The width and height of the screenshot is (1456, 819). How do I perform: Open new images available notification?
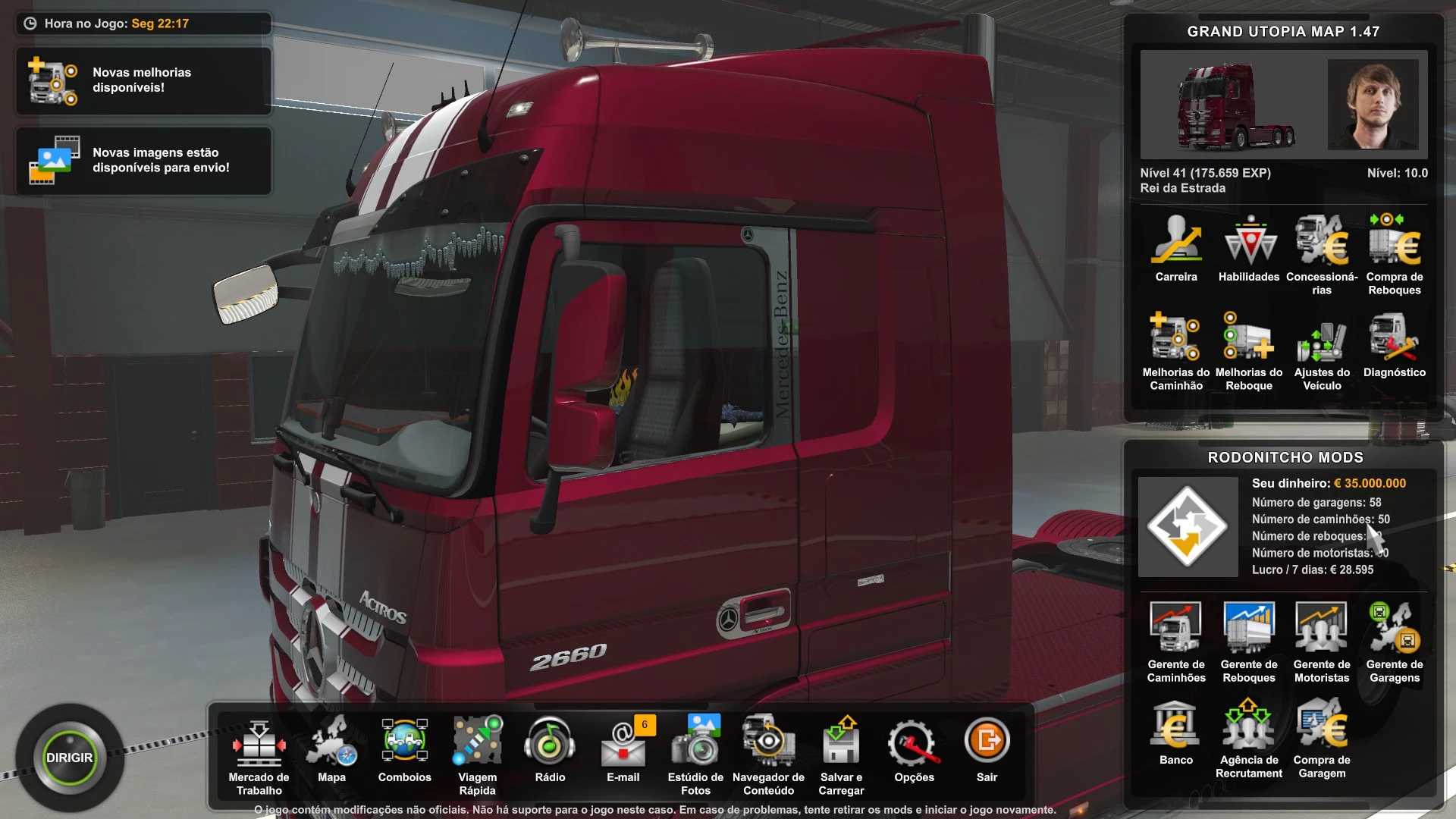[x=143, y=161]
